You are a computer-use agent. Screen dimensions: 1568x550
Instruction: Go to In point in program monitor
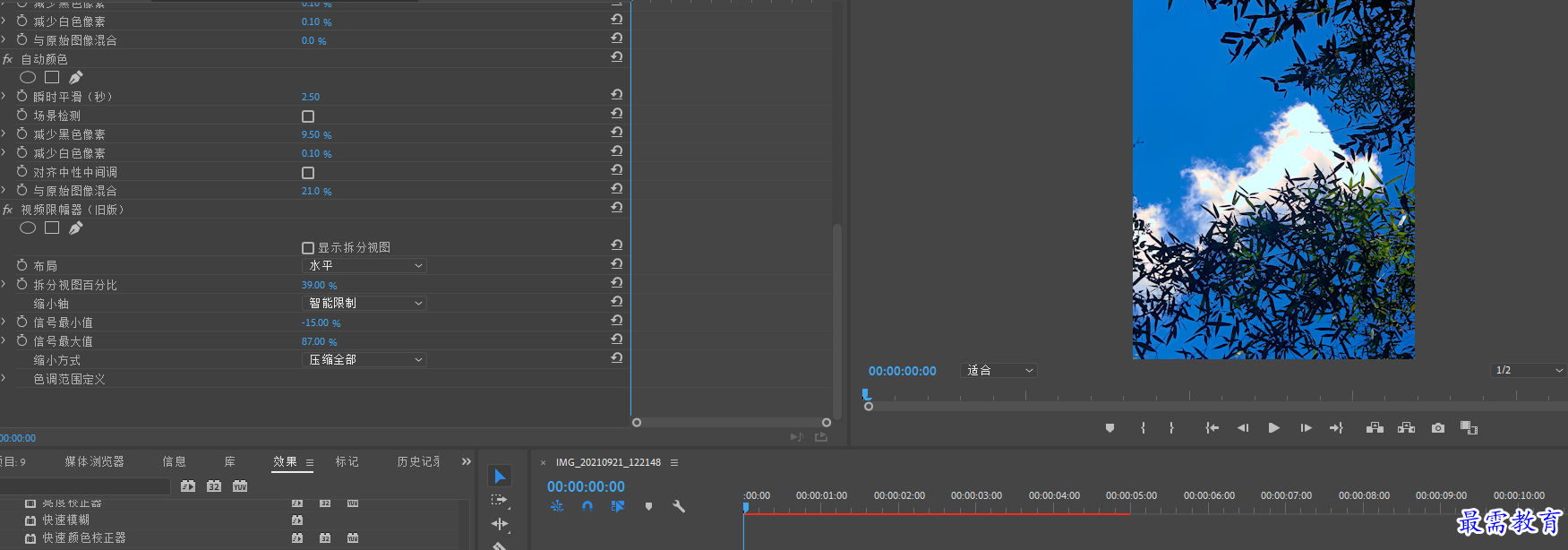pyautogui.click(x=1212, y=428)
